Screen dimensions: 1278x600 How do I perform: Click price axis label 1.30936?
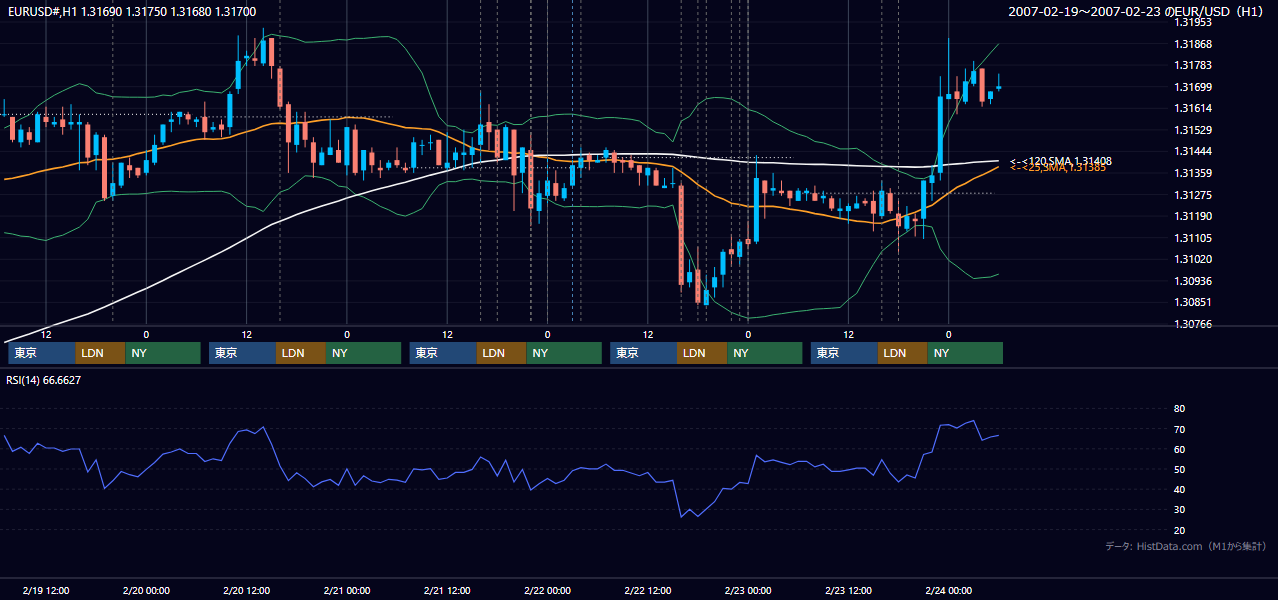click(x=1193, y=281)
